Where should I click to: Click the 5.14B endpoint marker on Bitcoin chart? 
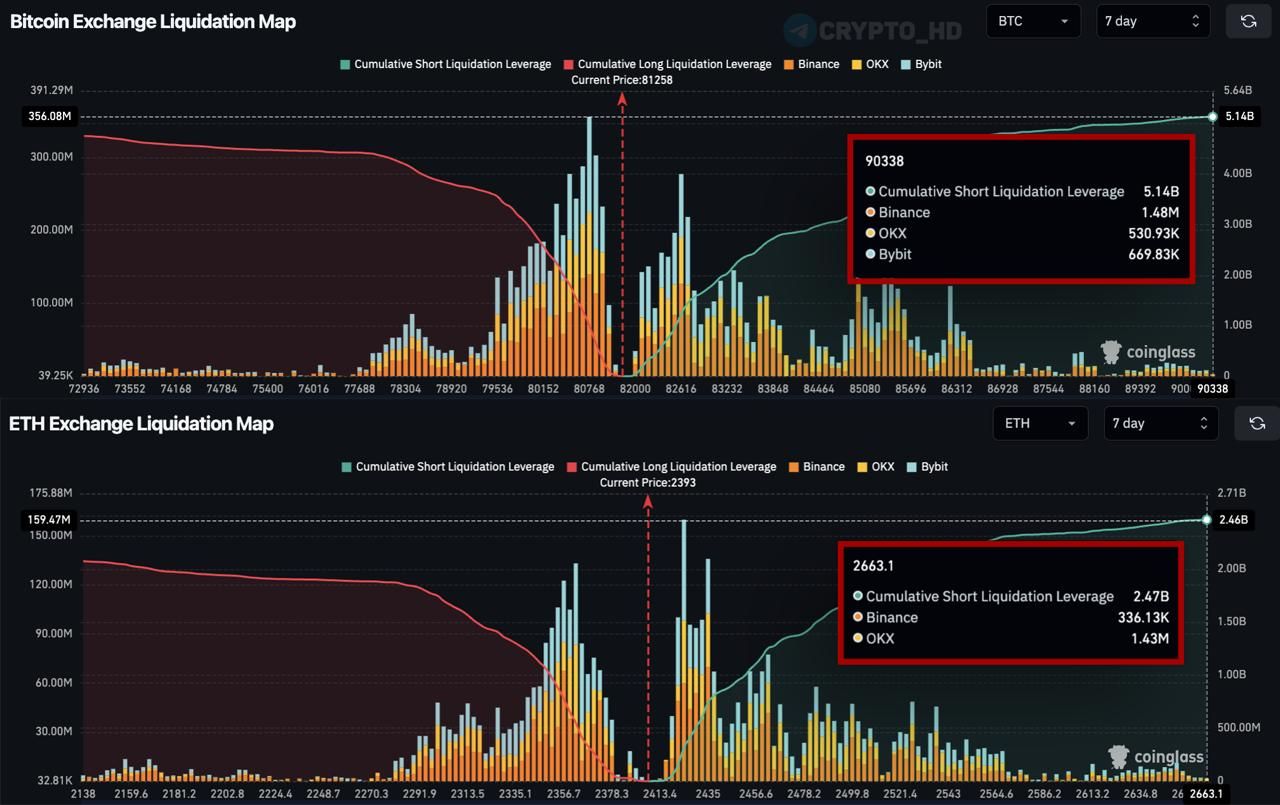click(x=1212, y=117)
